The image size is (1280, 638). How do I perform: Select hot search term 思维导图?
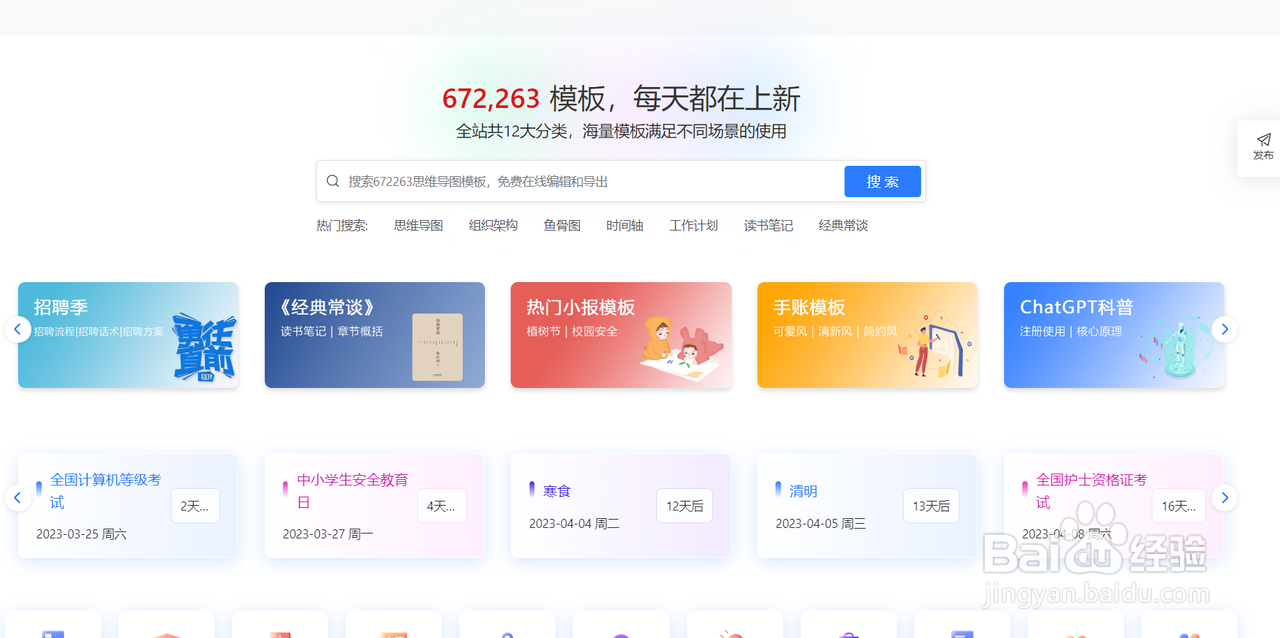pyautogui.click(x=418, y=226)
